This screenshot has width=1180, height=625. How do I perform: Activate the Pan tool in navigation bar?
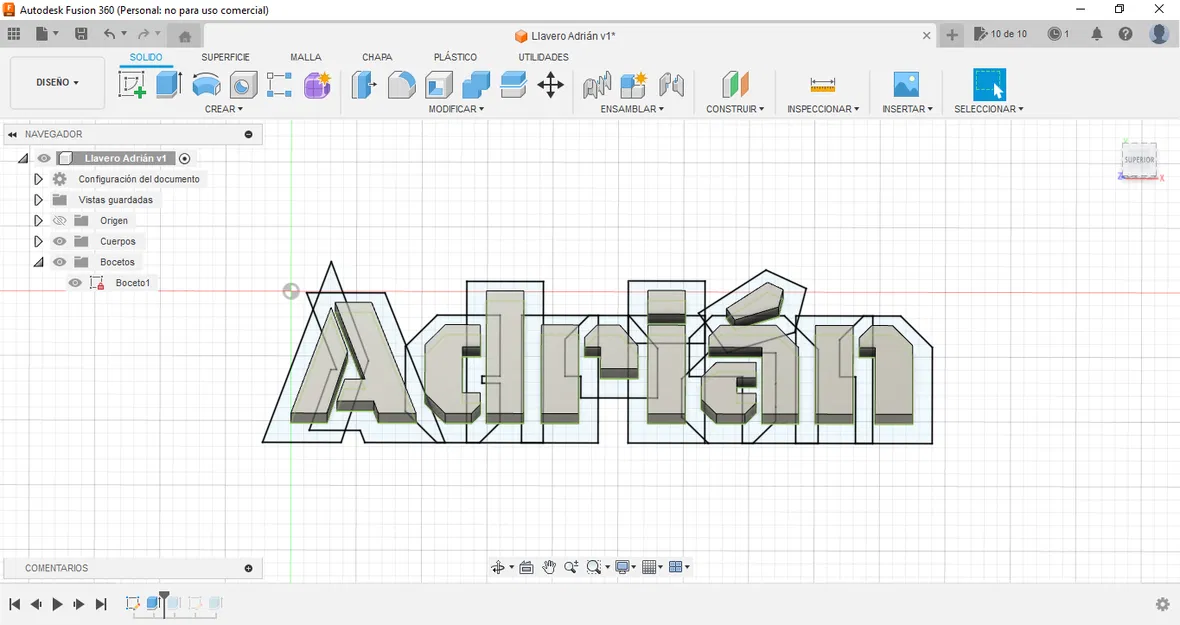click(x=549, y=566)
